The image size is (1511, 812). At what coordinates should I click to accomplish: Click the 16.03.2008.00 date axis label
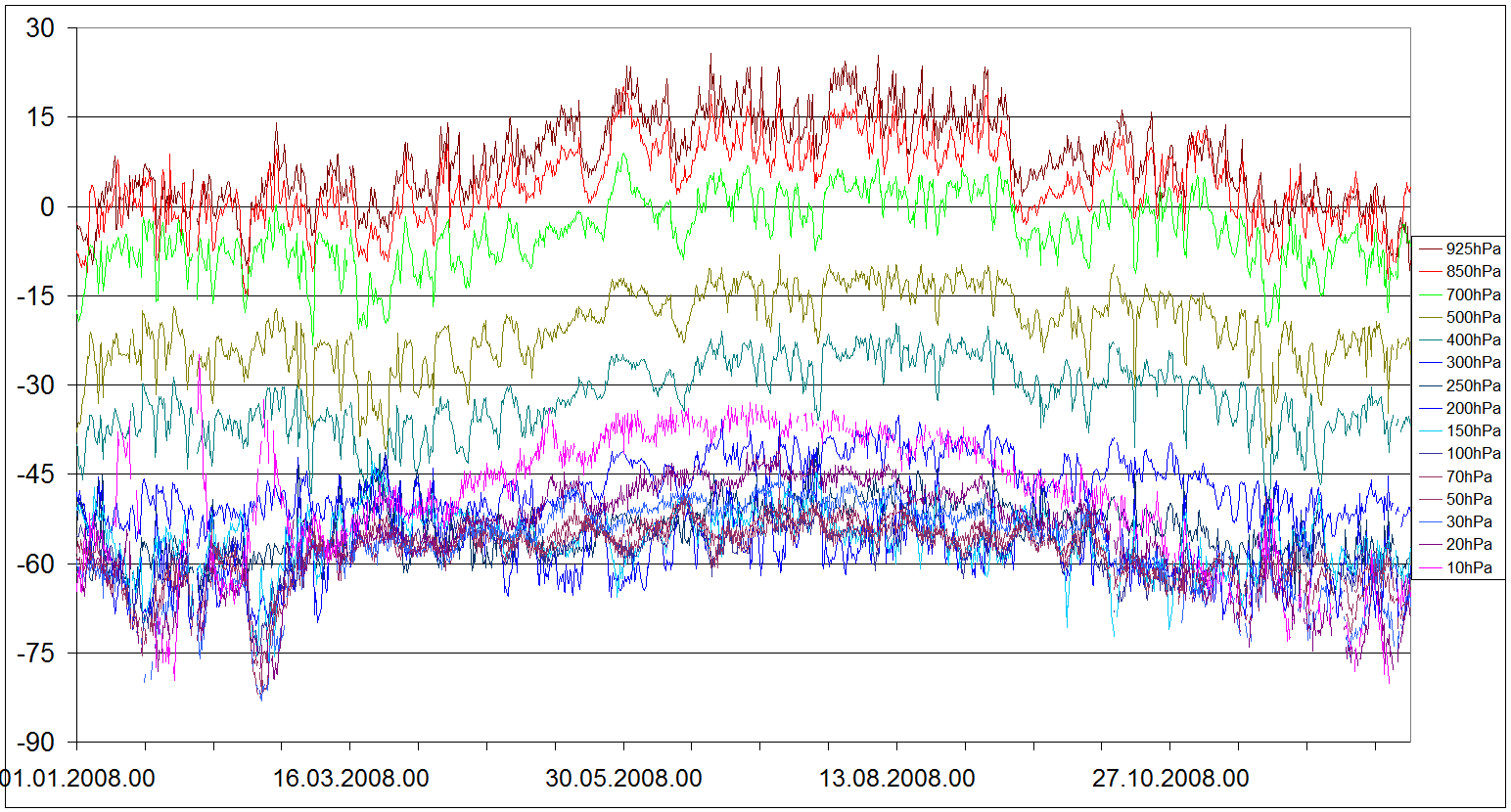click(x=350, y=779)
